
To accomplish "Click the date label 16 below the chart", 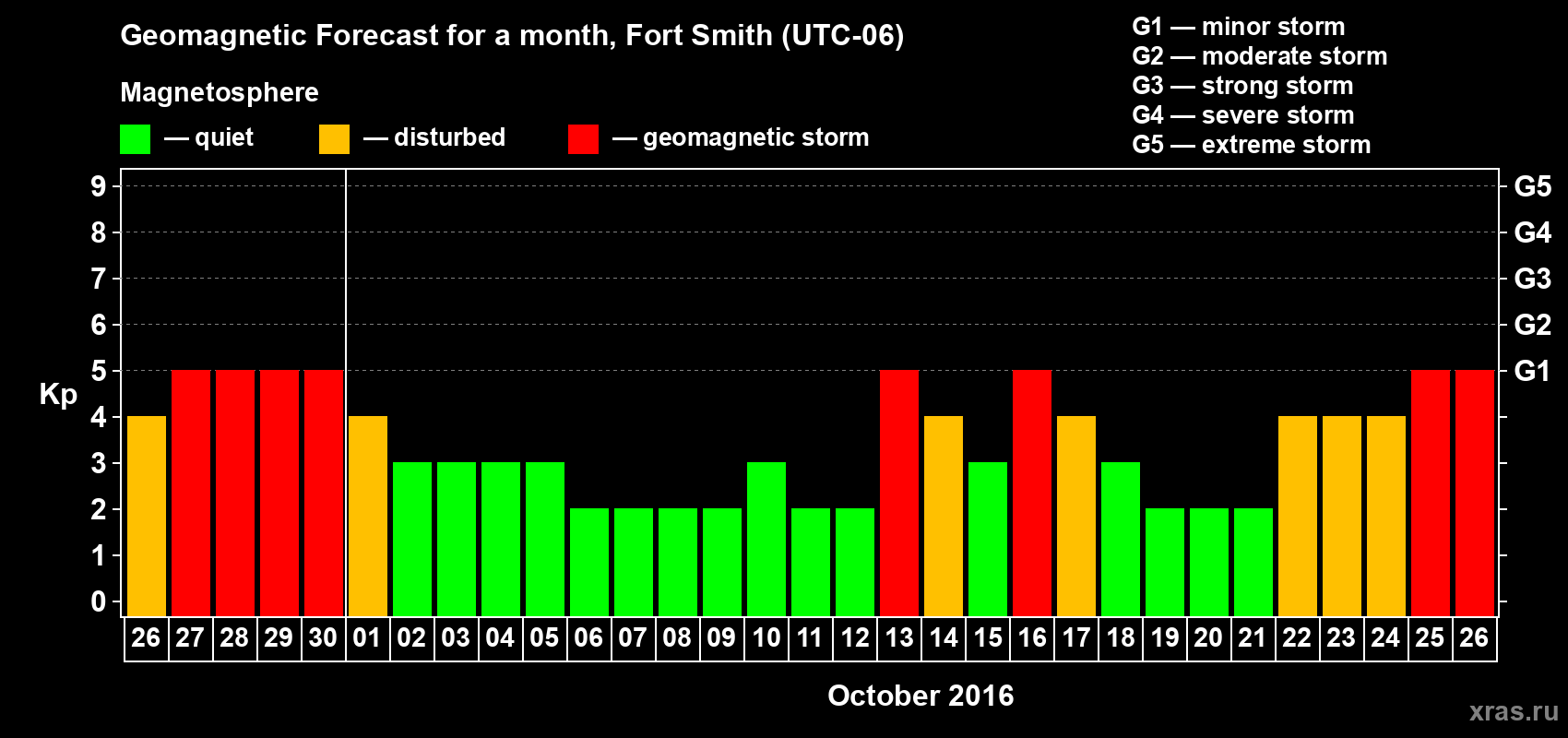I will point(1032,638).
